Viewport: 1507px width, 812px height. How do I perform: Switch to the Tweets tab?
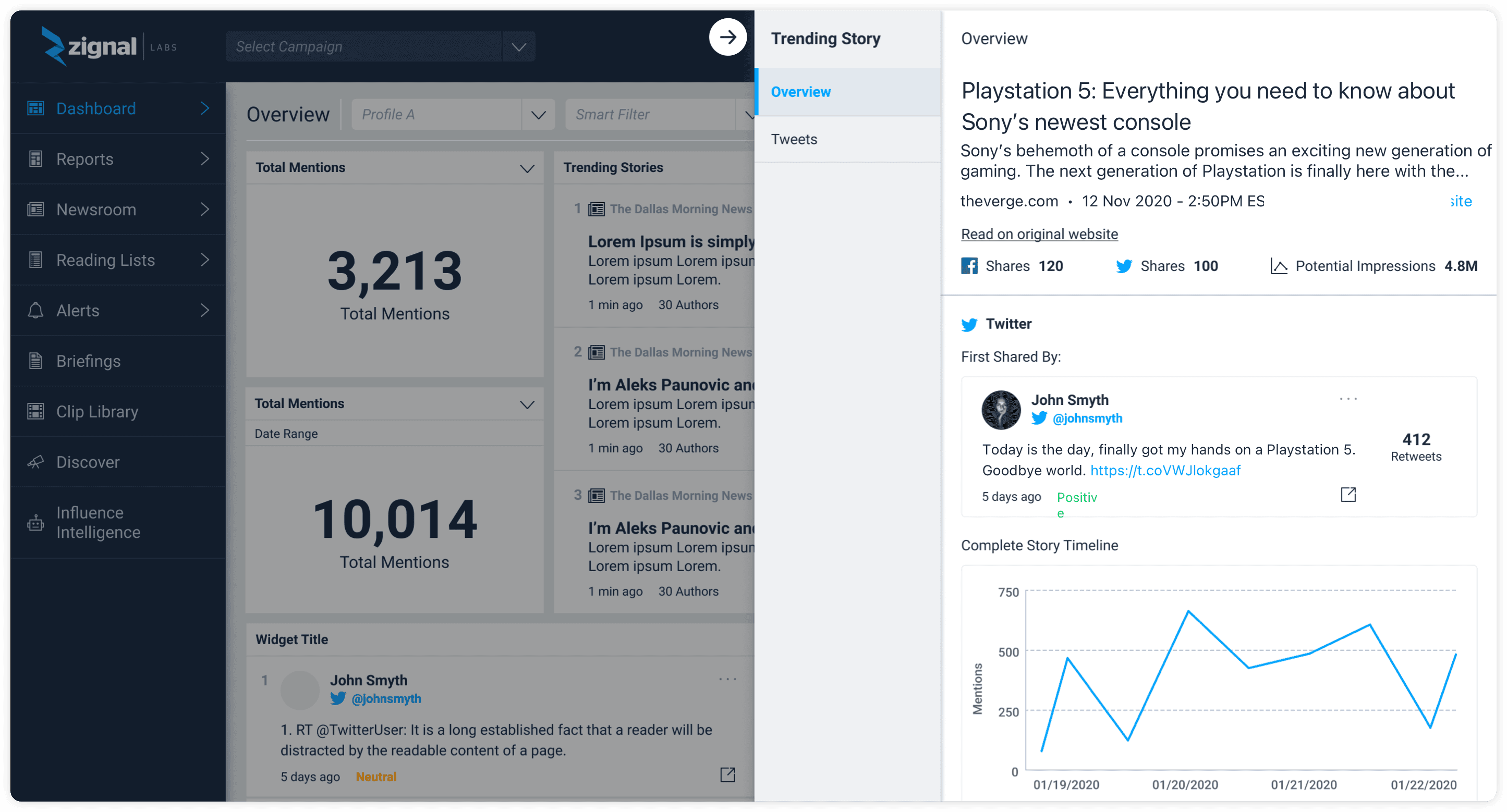(x=794, y=139)
